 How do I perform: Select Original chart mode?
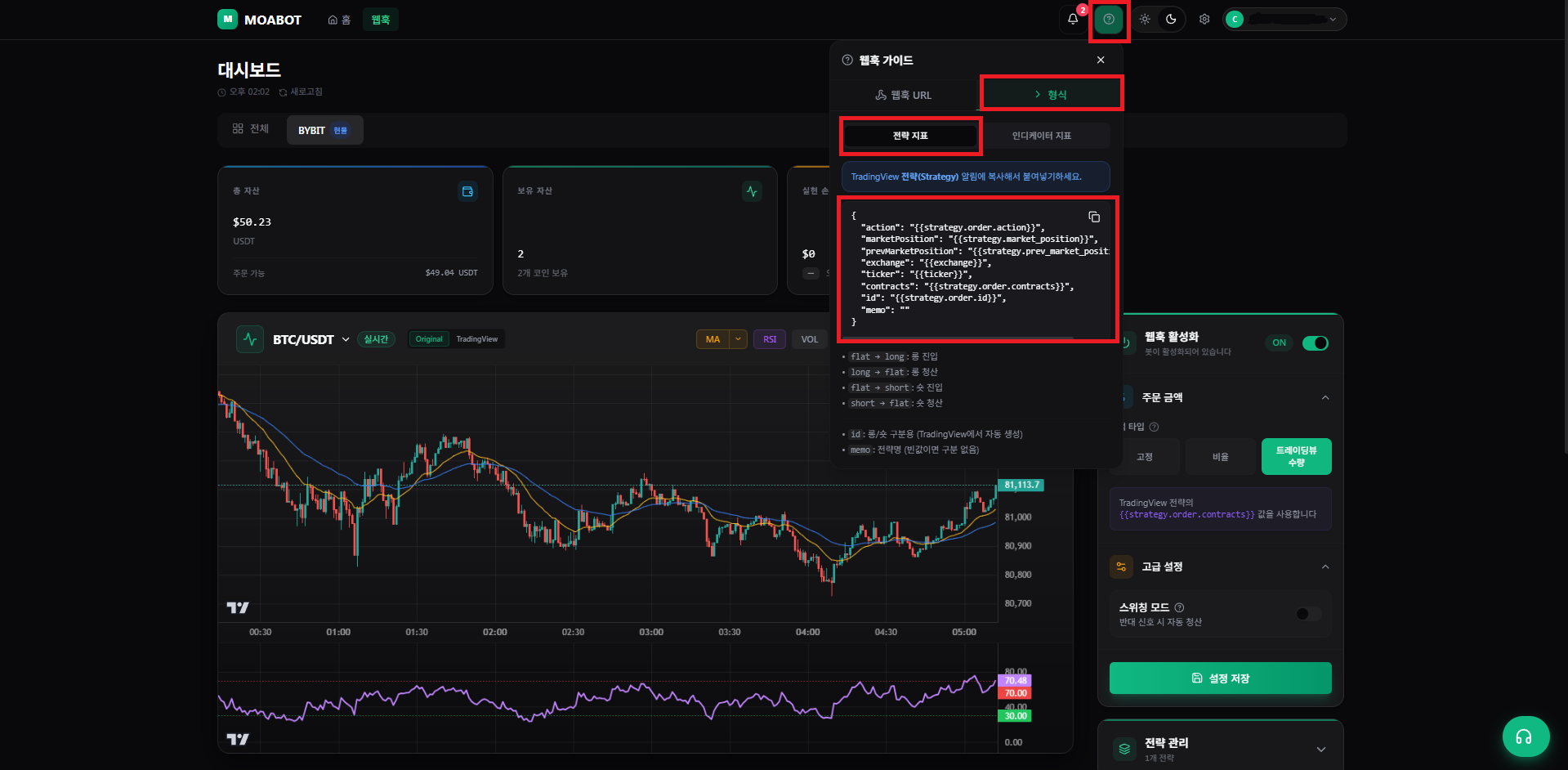coord(429,339)
